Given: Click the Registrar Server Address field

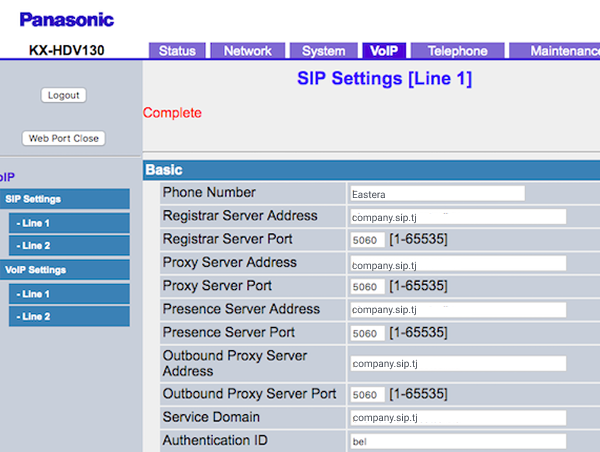Looking at the screenshot, I should 457,217.
